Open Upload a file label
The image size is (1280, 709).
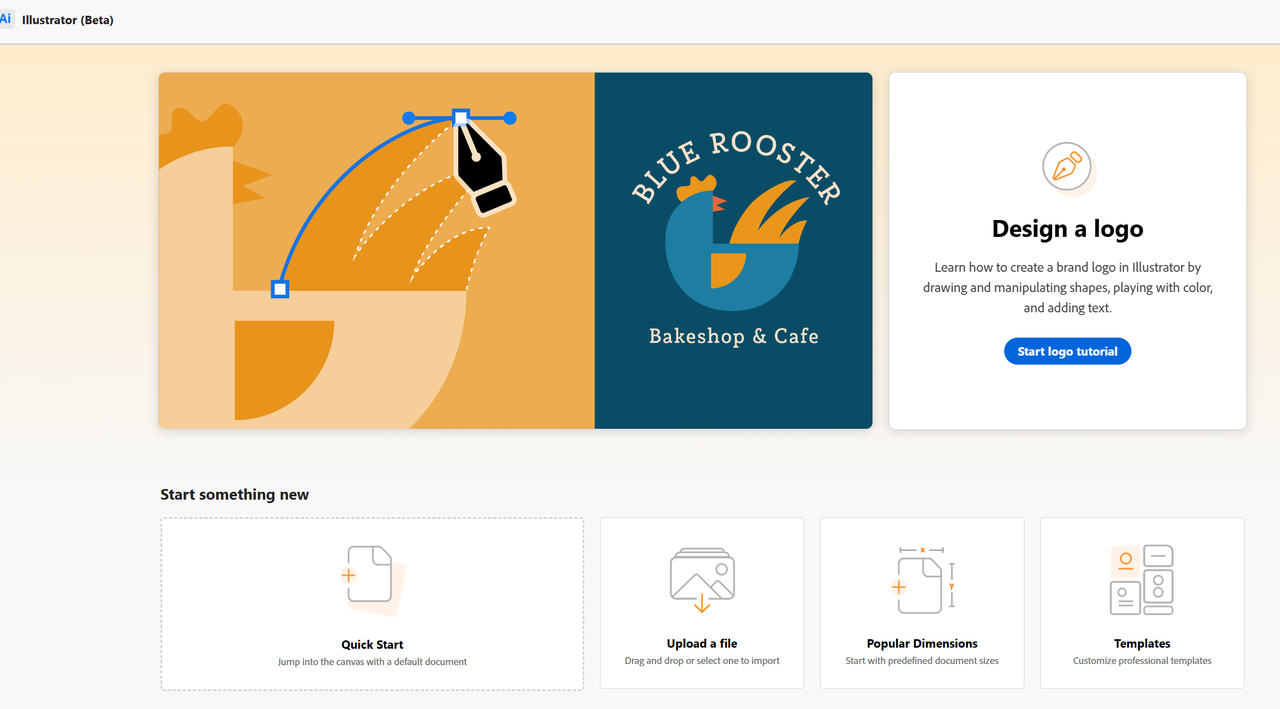(x=702, y=644)
